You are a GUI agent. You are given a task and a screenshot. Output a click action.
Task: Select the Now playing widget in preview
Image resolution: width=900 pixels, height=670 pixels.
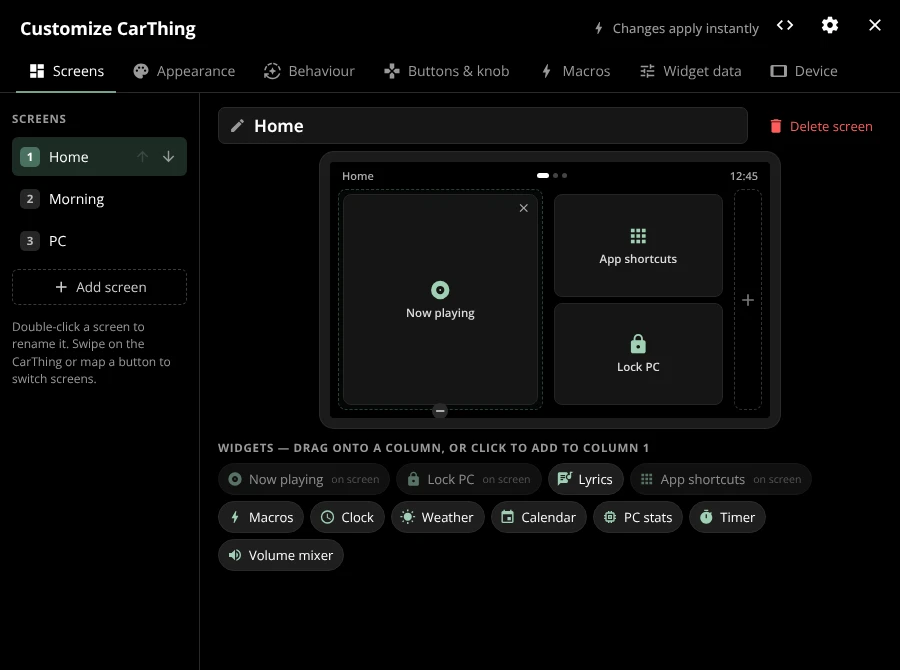click(x=440, y=300)
